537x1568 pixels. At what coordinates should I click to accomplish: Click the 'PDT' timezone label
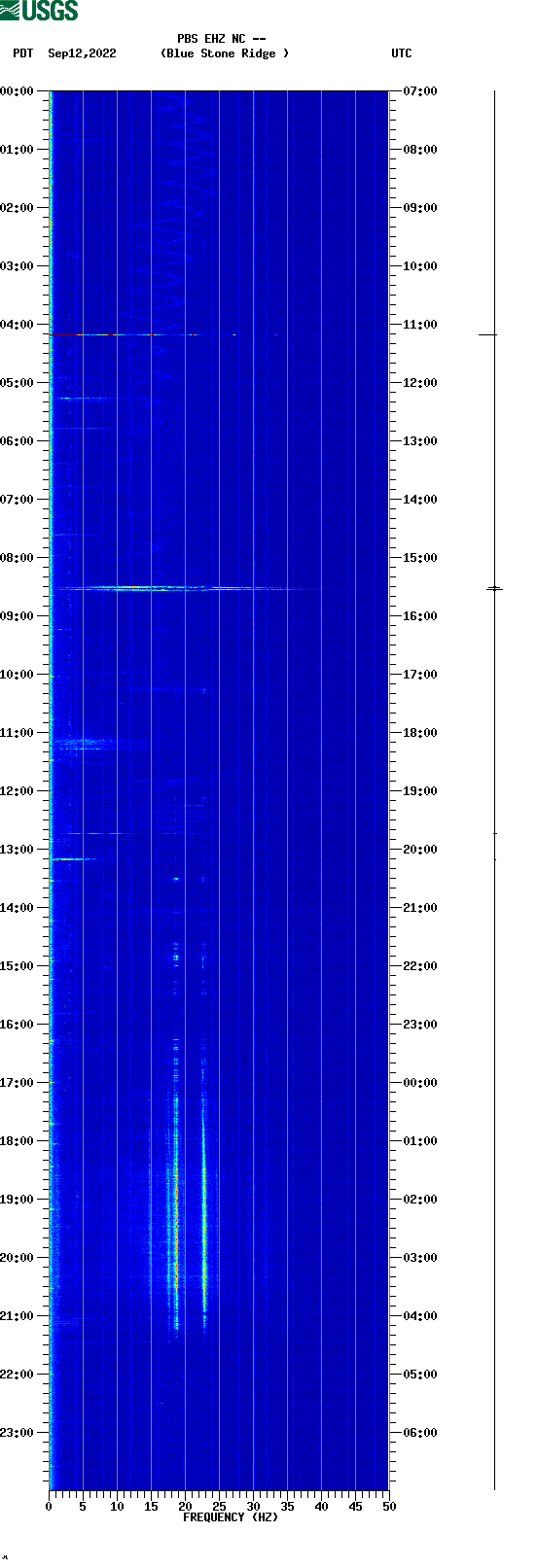22,53
